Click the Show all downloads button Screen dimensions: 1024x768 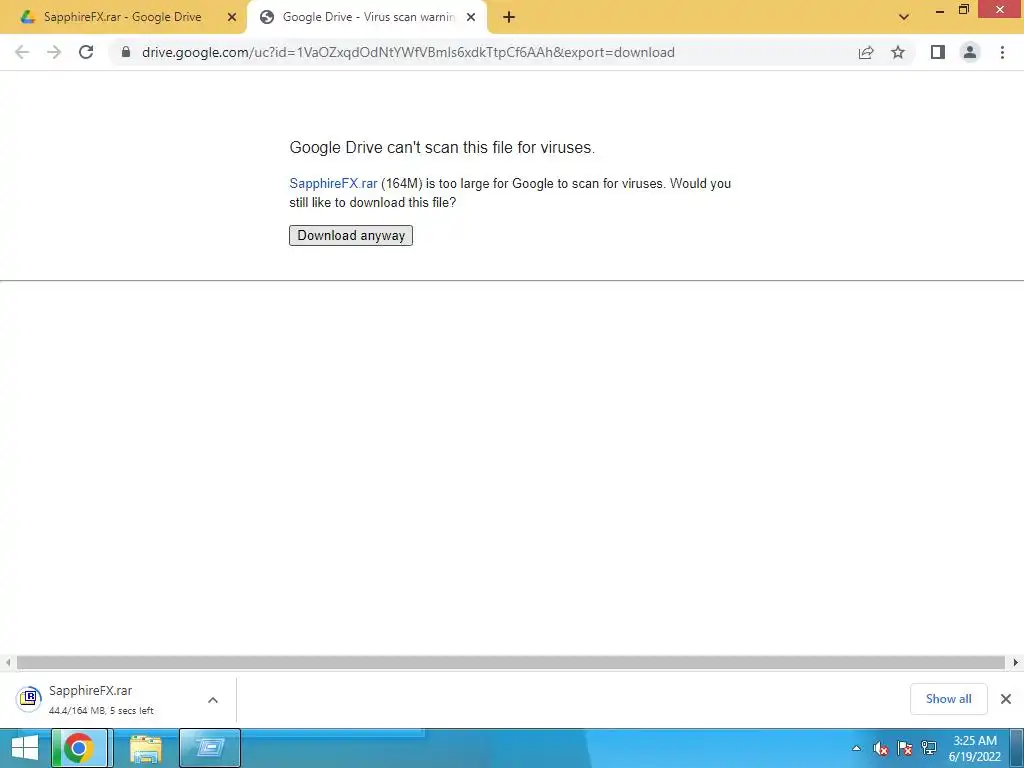[948, 699]
